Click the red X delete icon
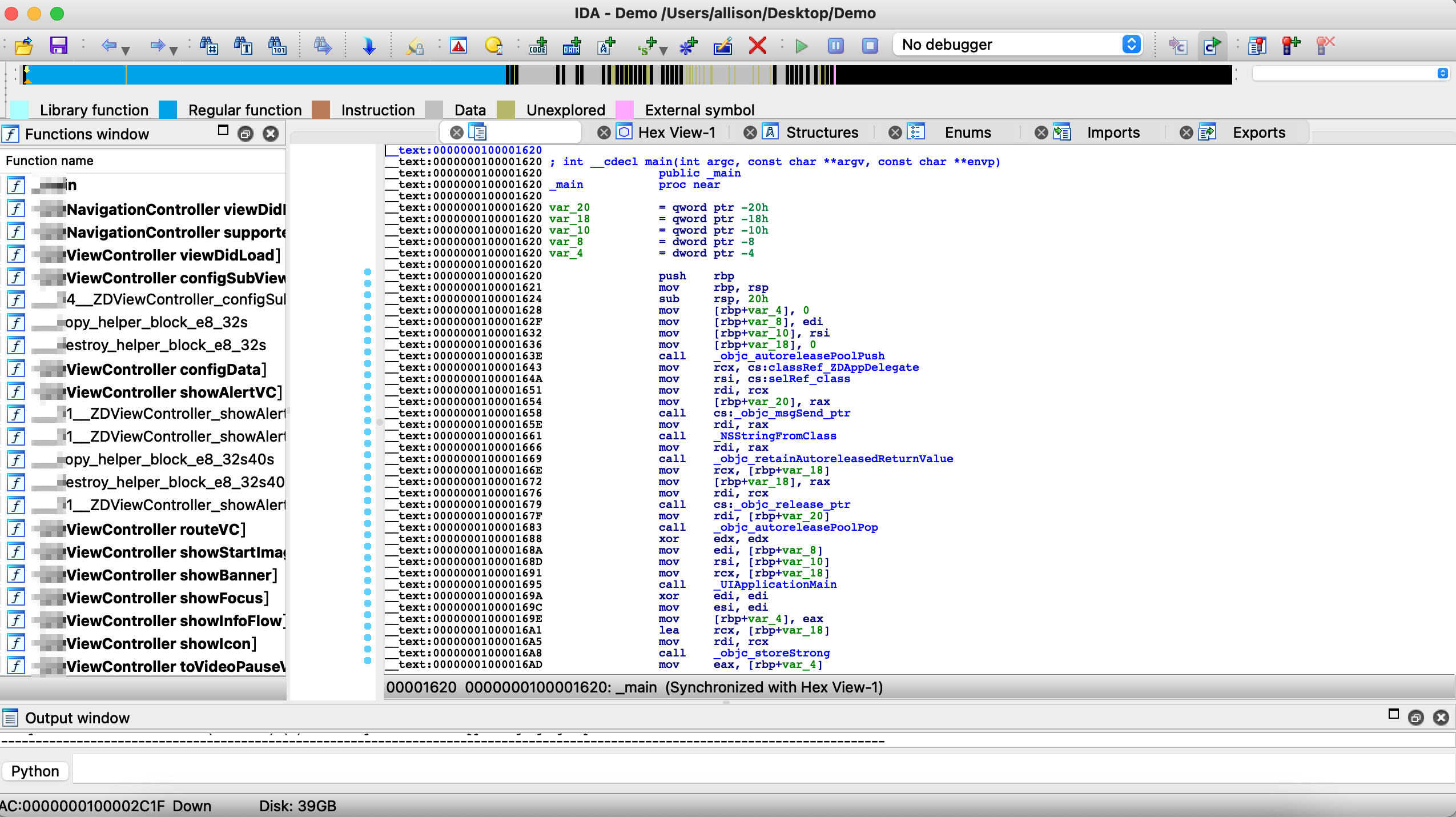 click(x=757, y=45)
